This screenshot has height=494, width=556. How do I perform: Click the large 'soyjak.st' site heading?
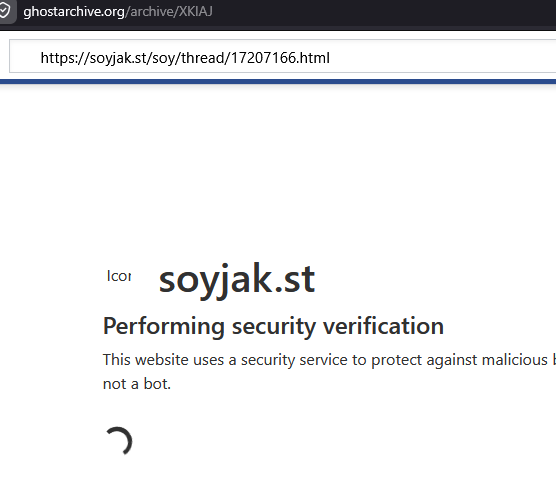[237, 280]
